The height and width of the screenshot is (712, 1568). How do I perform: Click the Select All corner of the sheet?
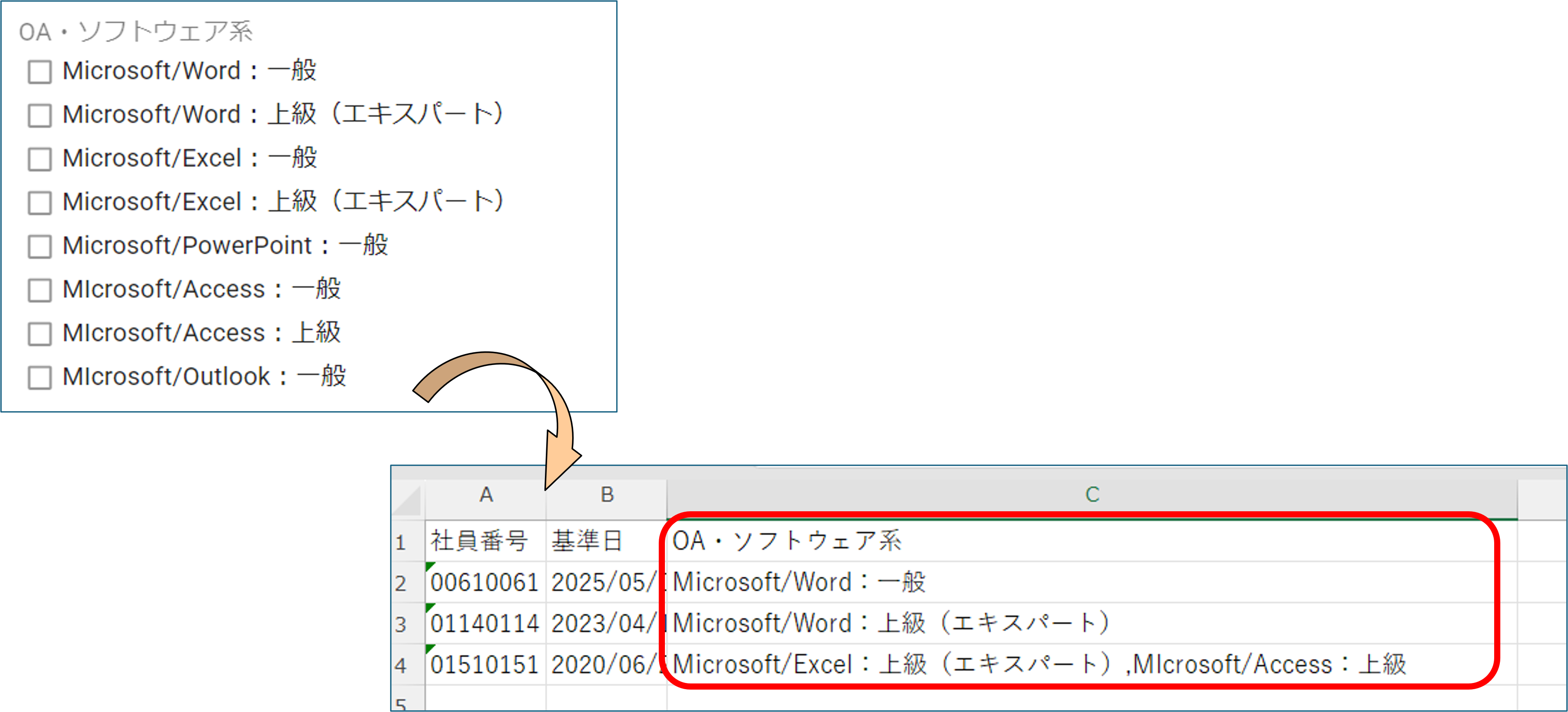click(x=408, y=495)
